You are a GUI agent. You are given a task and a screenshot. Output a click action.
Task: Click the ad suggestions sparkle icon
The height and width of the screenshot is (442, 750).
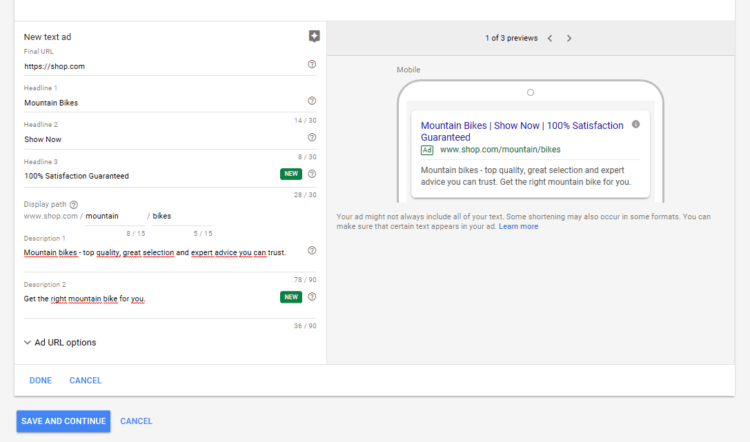[x=314, y=36]
